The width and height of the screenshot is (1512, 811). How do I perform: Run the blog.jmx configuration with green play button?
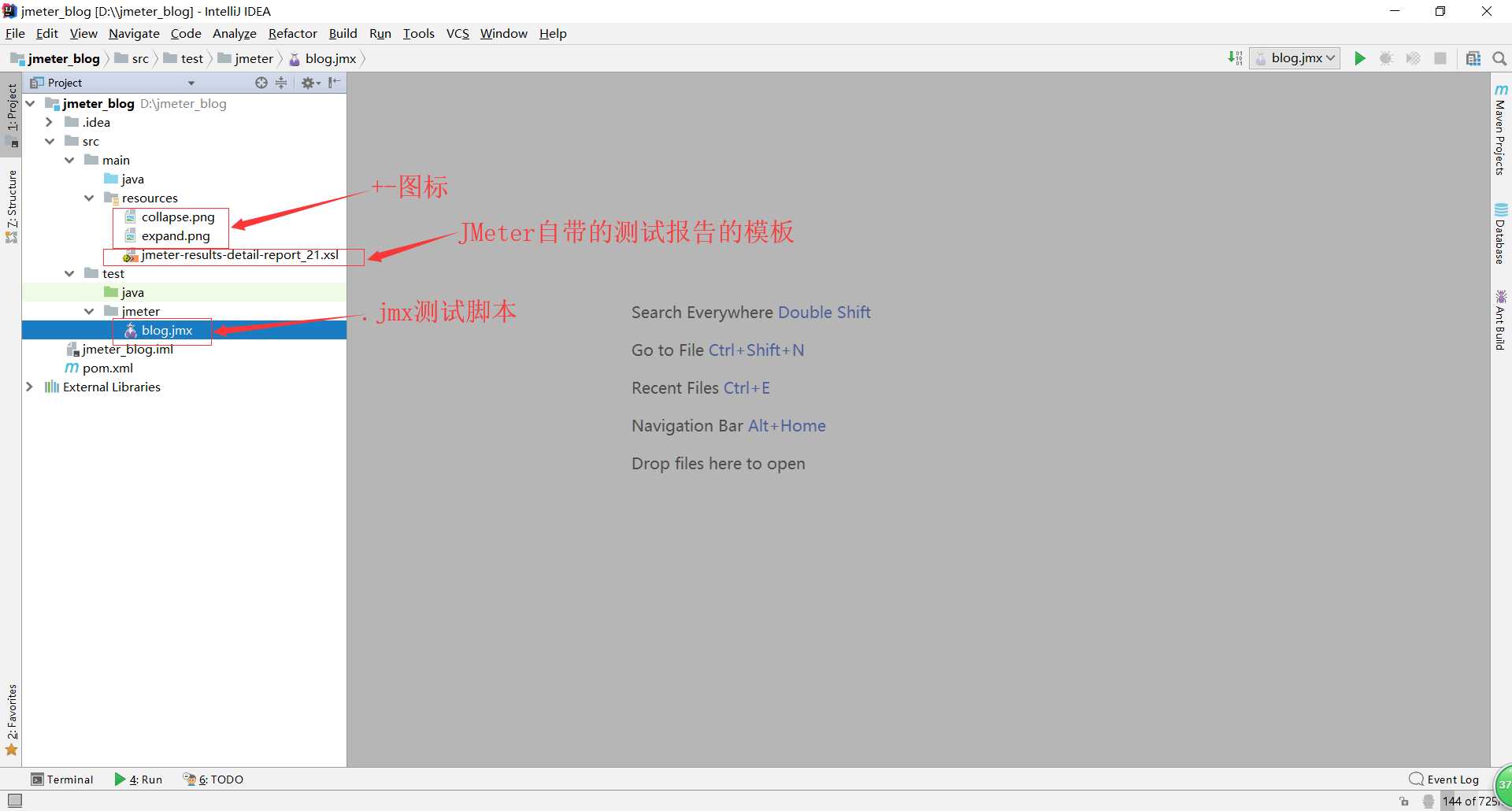1360,58
